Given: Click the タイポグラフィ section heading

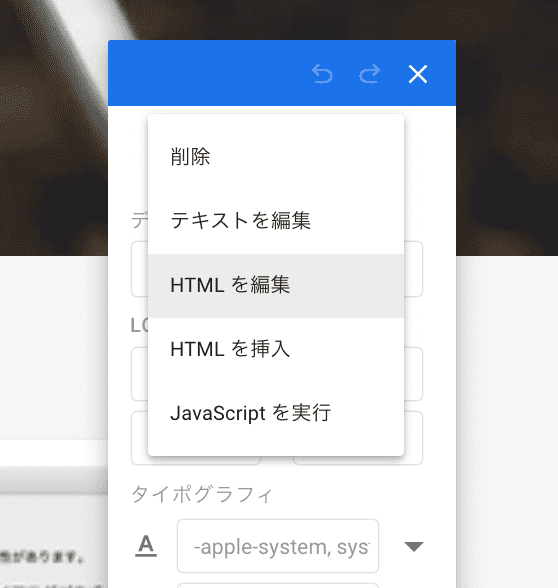Looking at the screenshot, I should tap(202, 494).
